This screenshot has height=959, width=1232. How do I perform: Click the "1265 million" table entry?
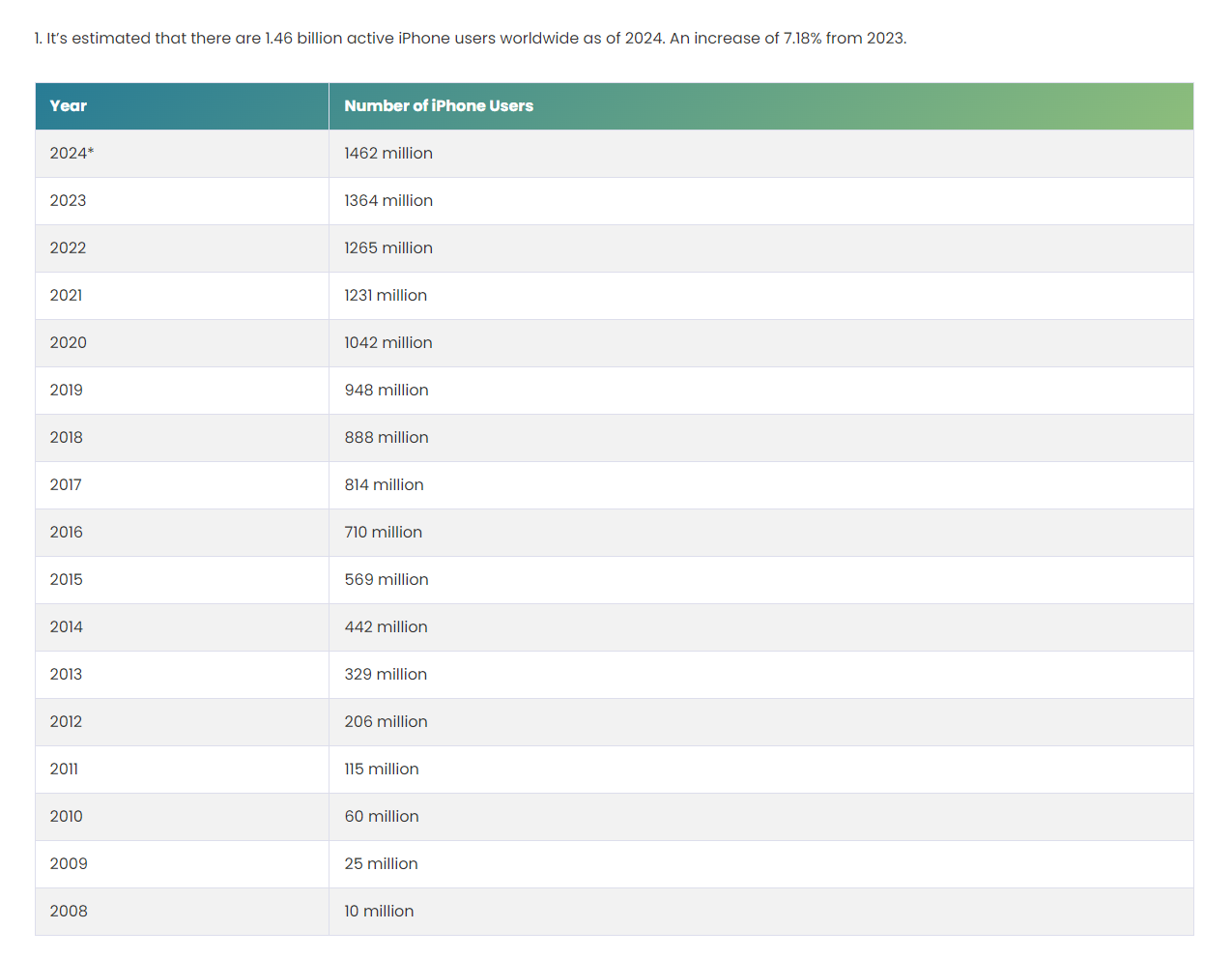click(388, 248)
